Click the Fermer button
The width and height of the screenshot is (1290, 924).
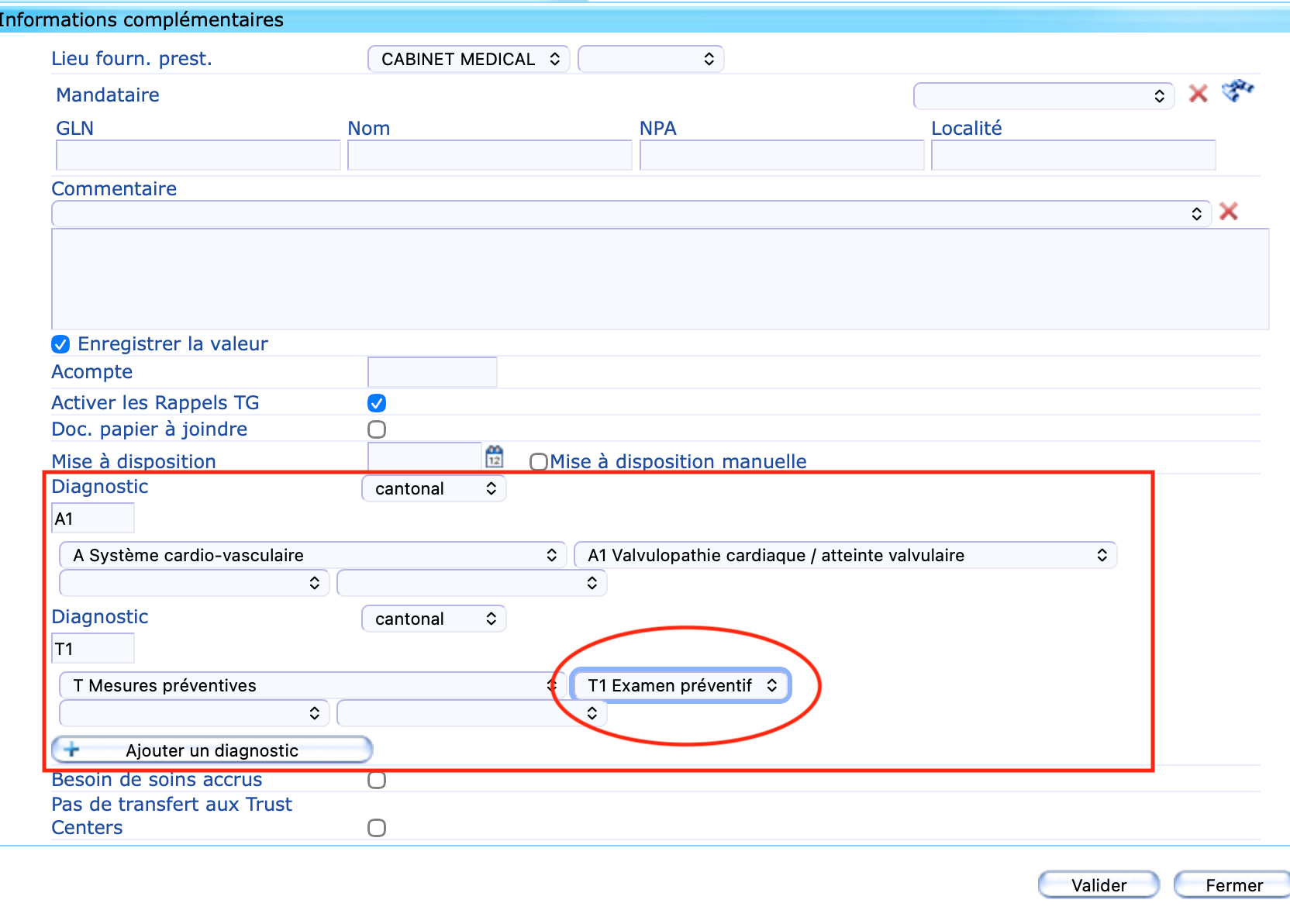pos(1233,885)
